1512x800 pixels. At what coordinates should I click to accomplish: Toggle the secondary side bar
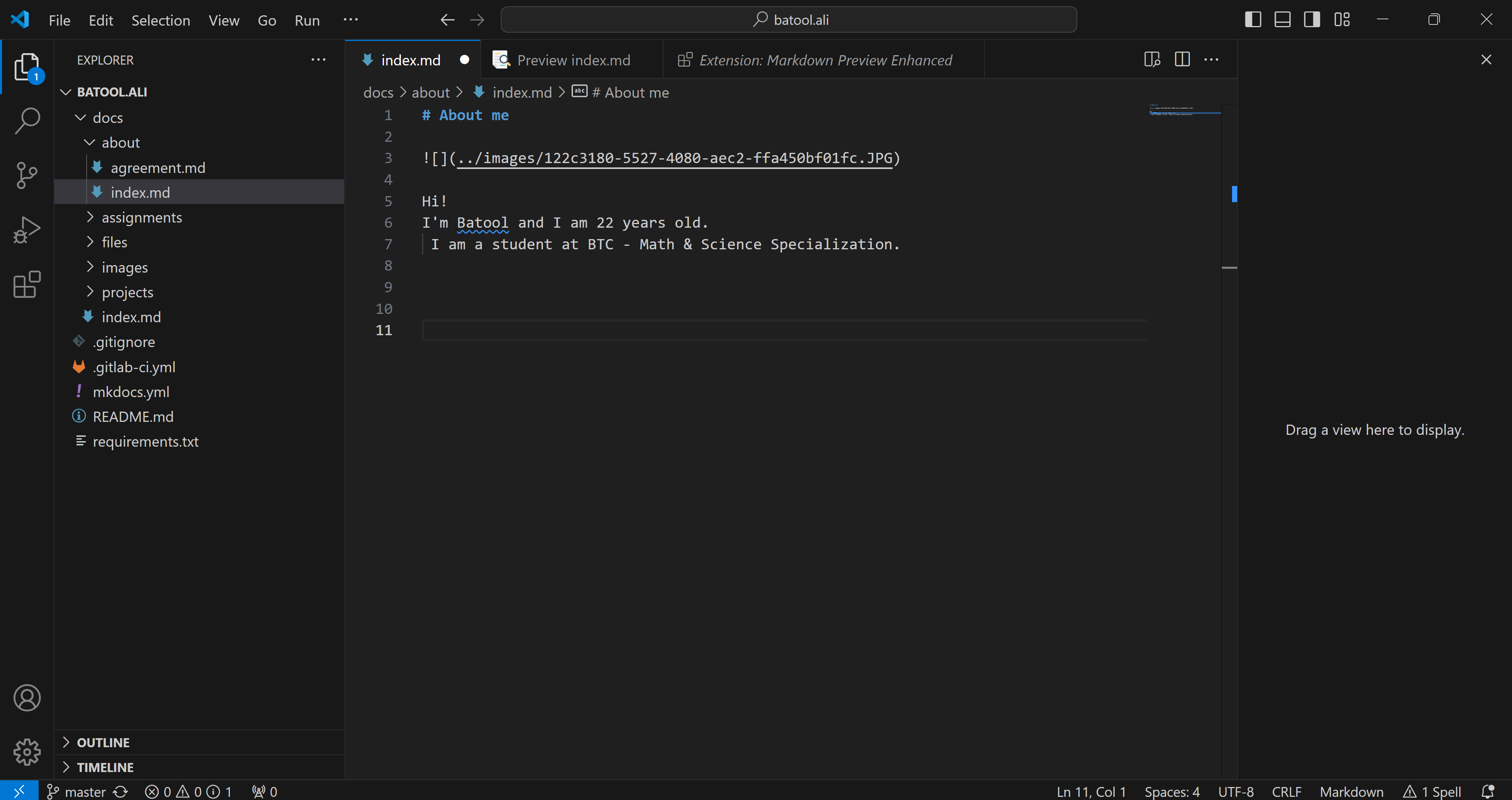[x=1312, y=20]
